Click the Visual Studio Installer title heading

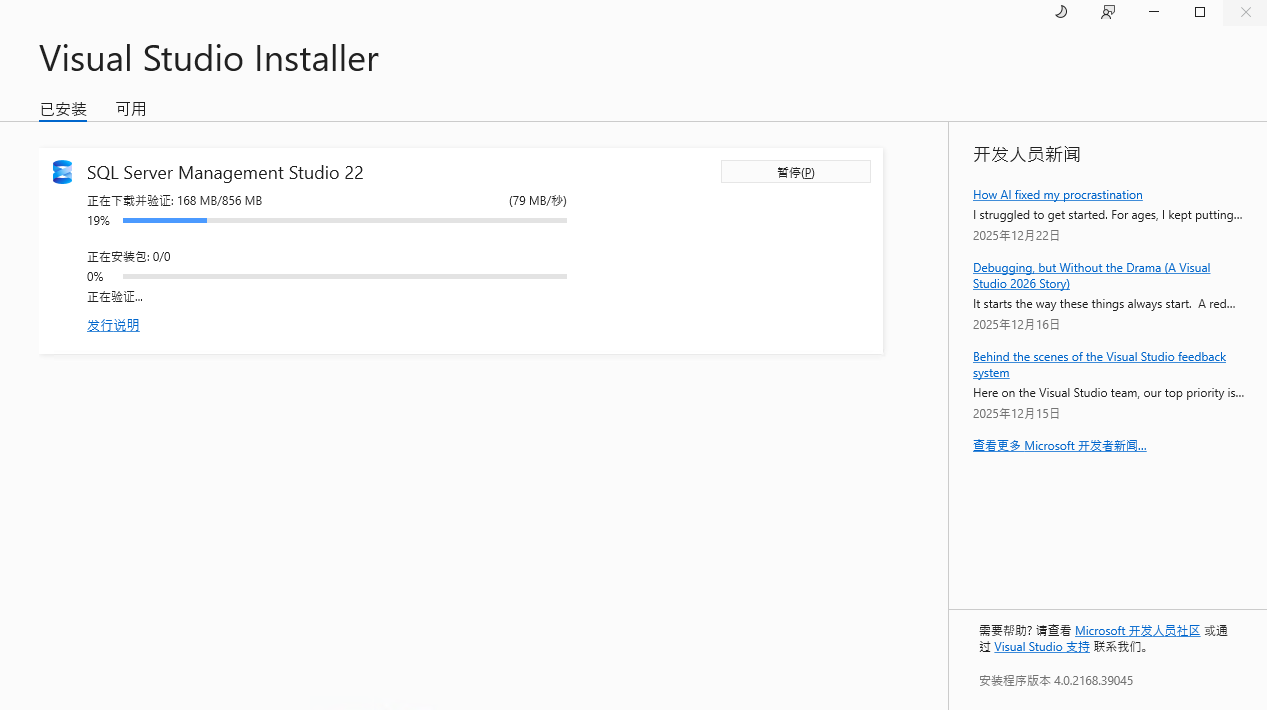[x=209, y=58]
